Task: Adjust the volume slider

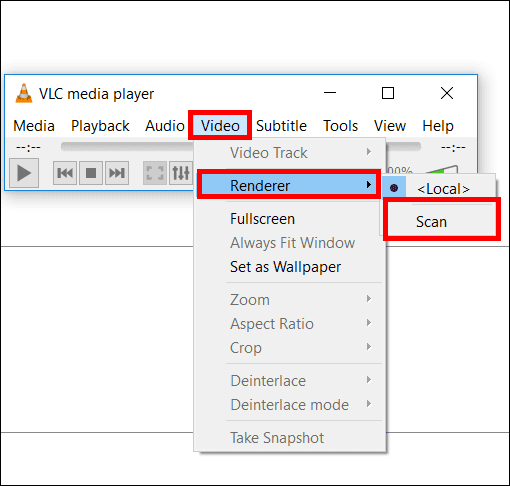Action: tap(442, 169)
